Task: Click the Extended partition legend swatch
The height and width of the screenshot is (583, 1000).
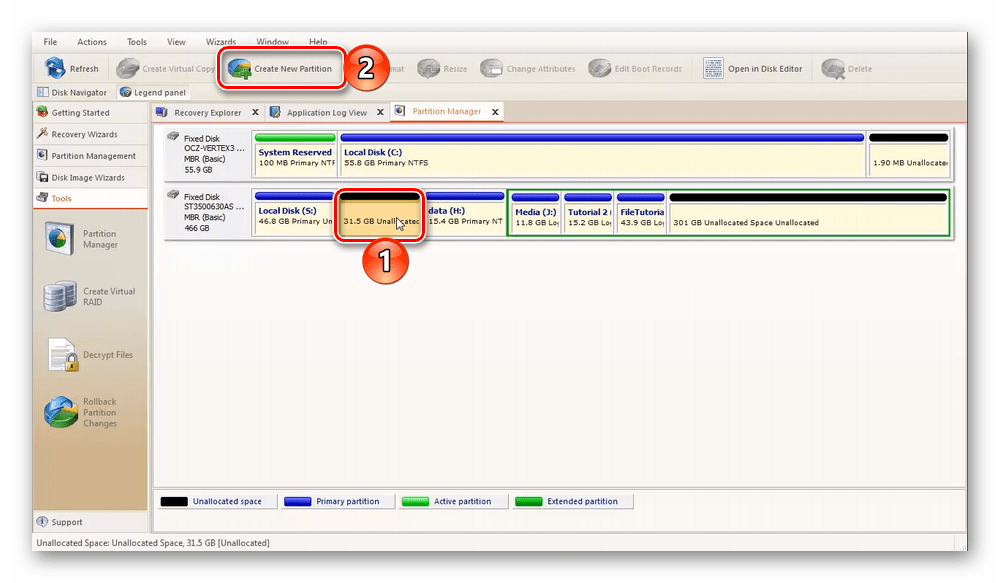Action: point(528,501)
